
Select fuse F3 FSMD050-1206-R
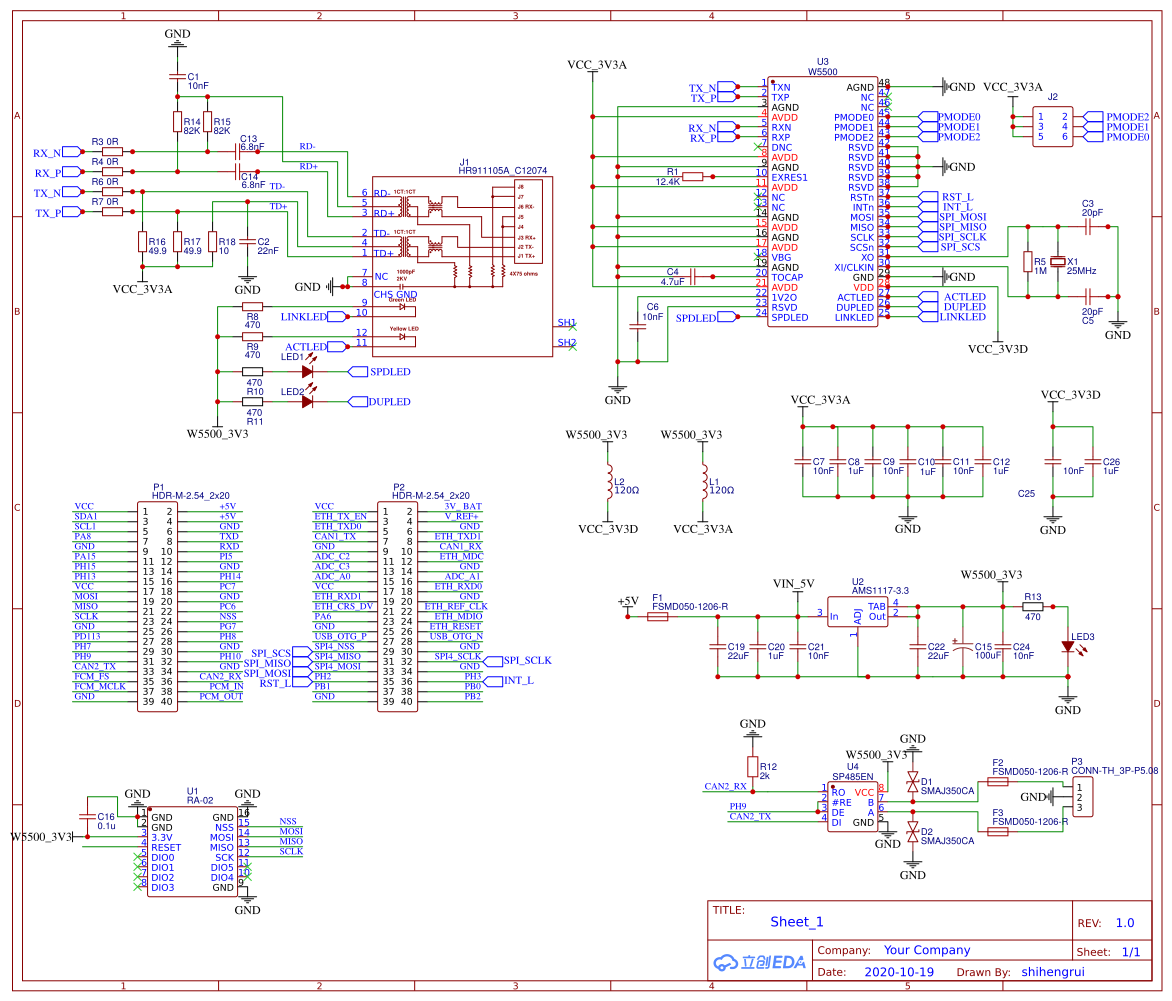point(998,831)
